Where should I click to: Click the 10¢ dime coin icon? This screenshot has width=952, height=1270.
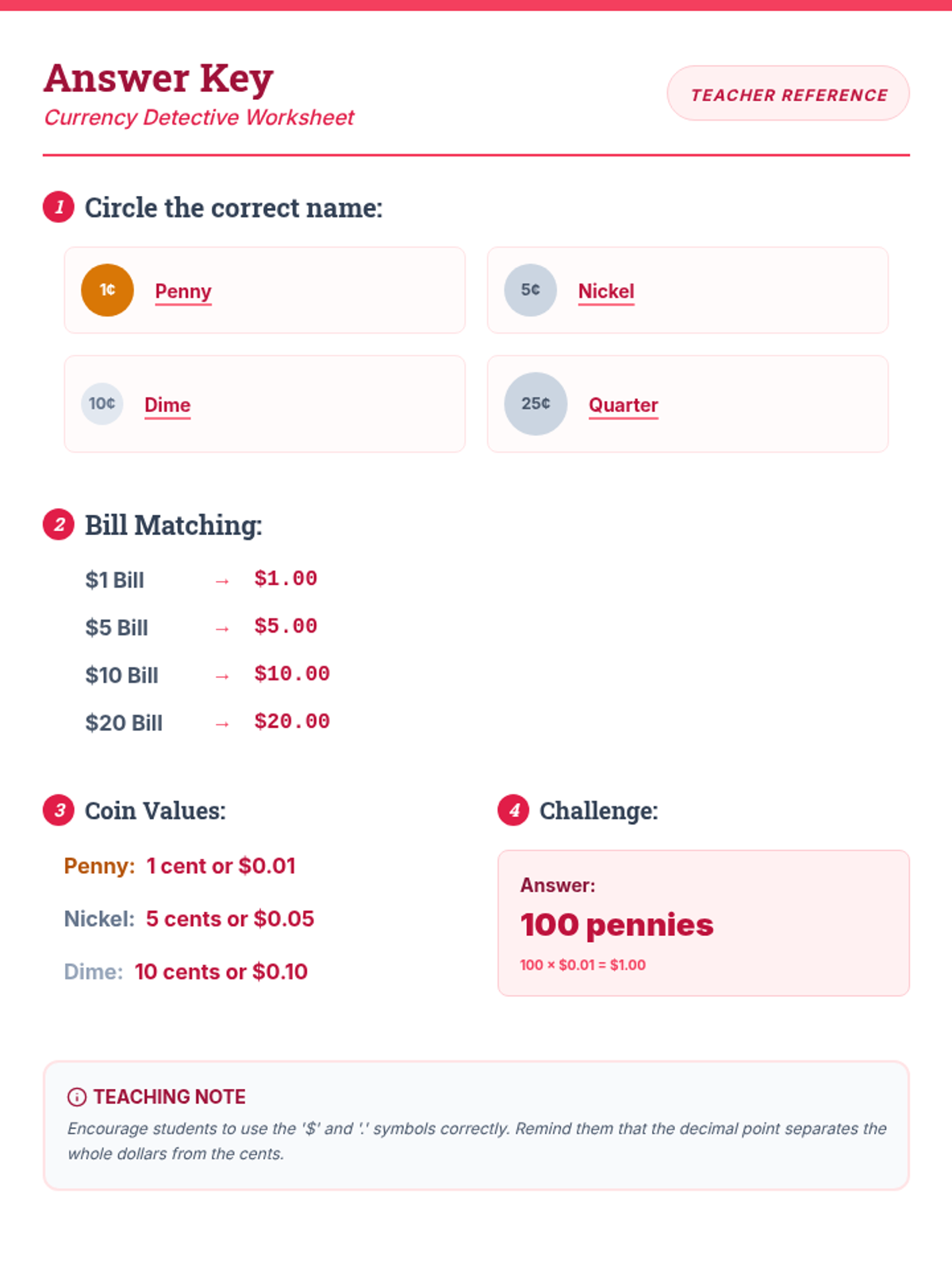(x=102, y=404)
